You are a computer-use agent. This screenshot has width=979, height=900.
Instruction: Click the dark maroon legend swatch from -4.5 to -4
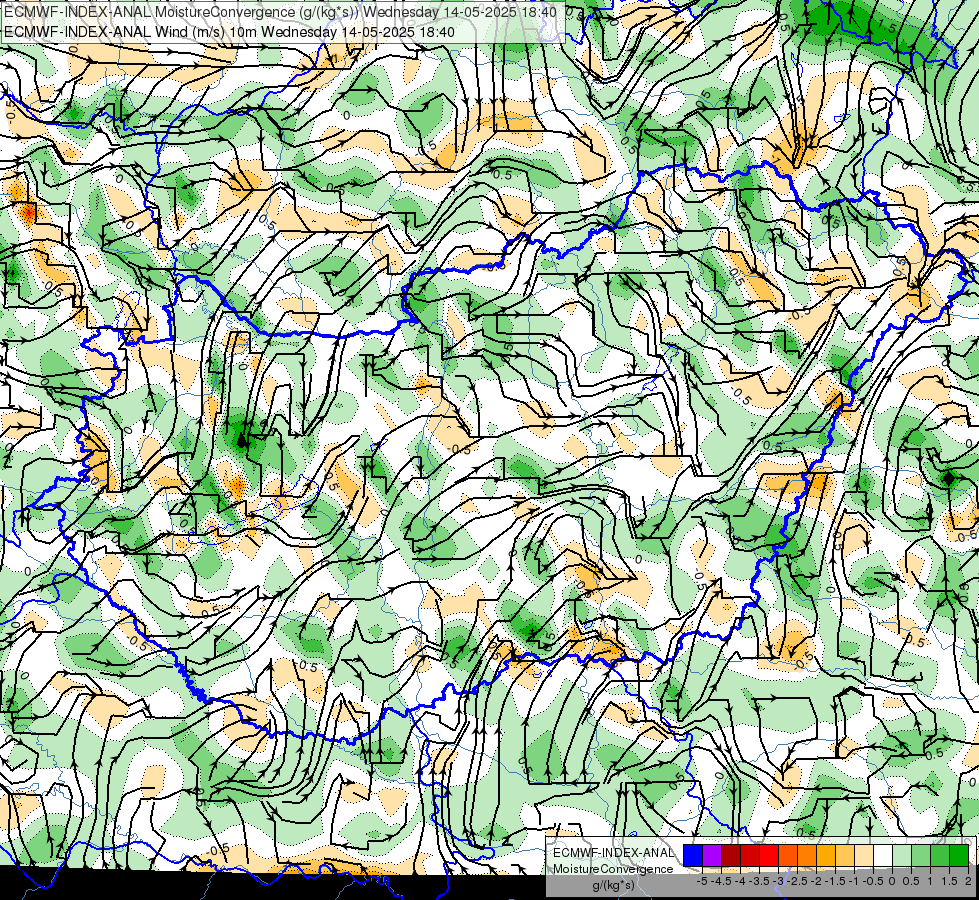click(731, 856)
